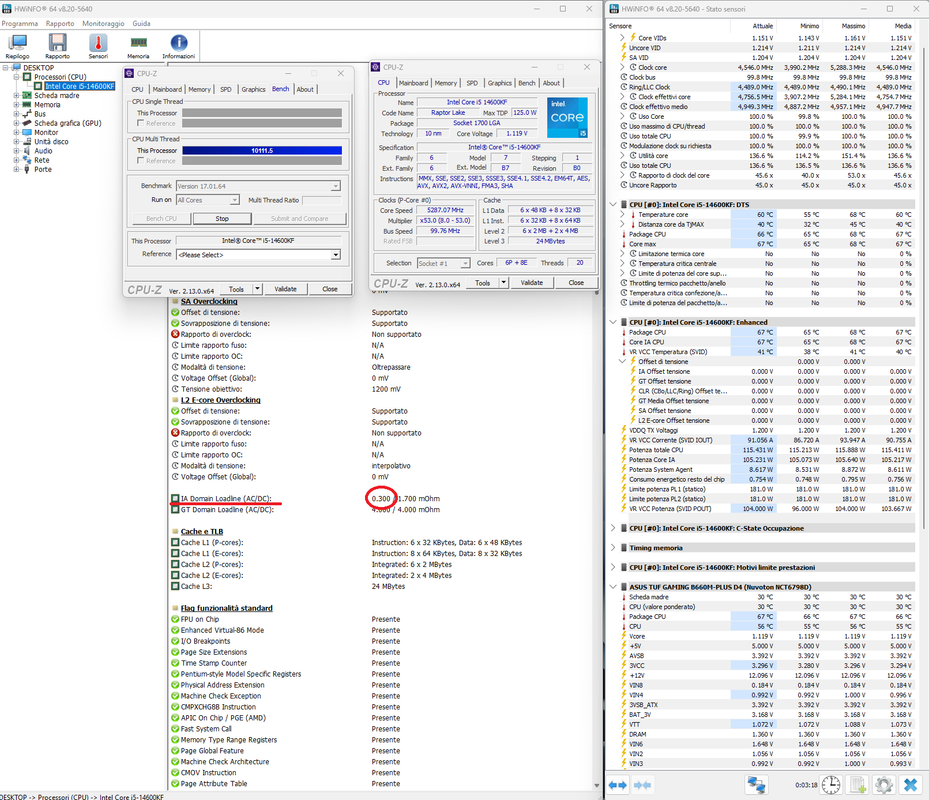Open the Benchmark version dropdown in CPU-Z
929x800 pixels.
coord(335,186)
